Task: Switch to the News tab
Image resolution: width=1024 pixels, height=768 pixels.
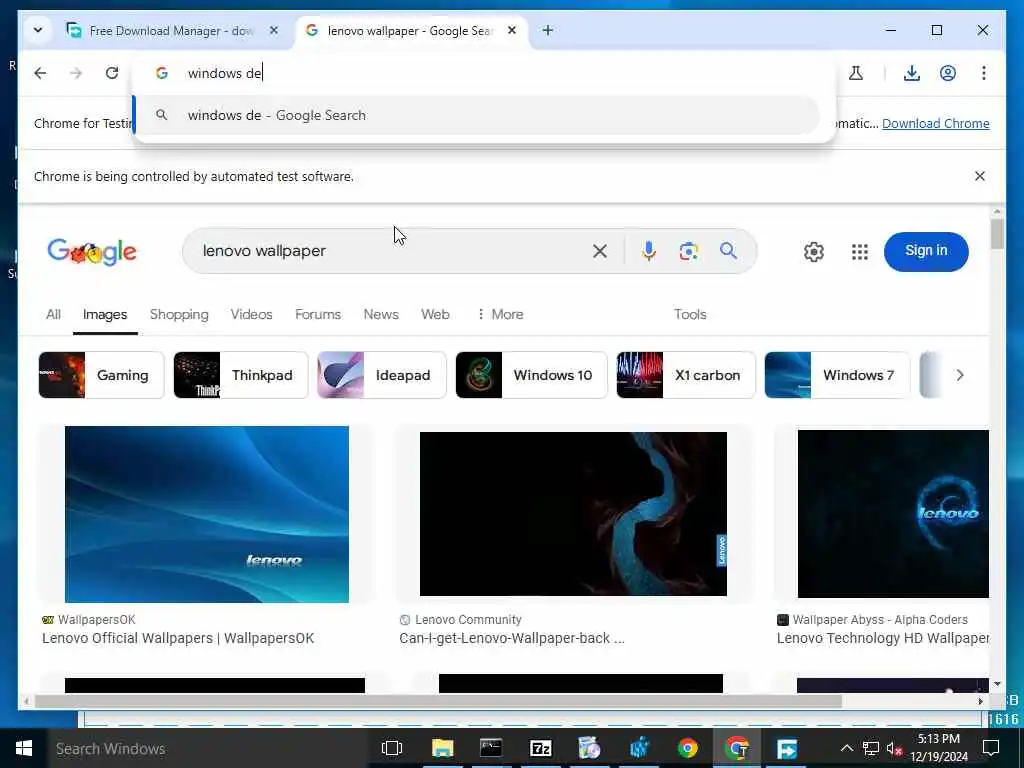Action: 381,315
